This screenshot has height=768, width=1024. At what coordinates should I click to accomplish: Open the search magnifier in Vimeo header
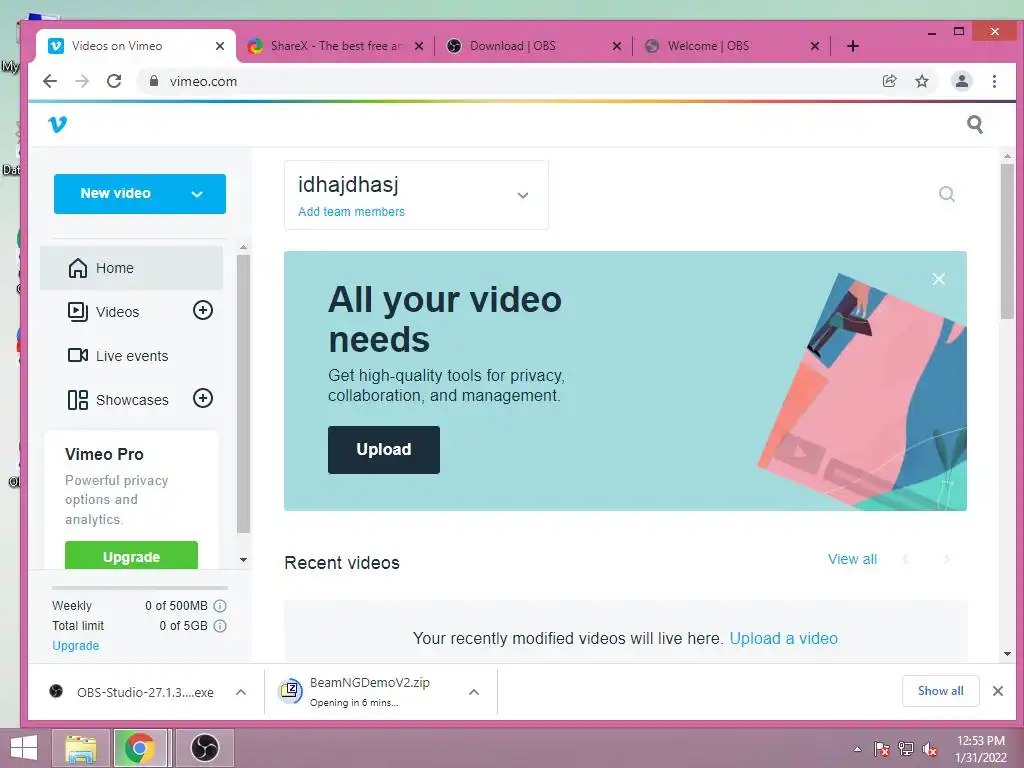(974, 124)
